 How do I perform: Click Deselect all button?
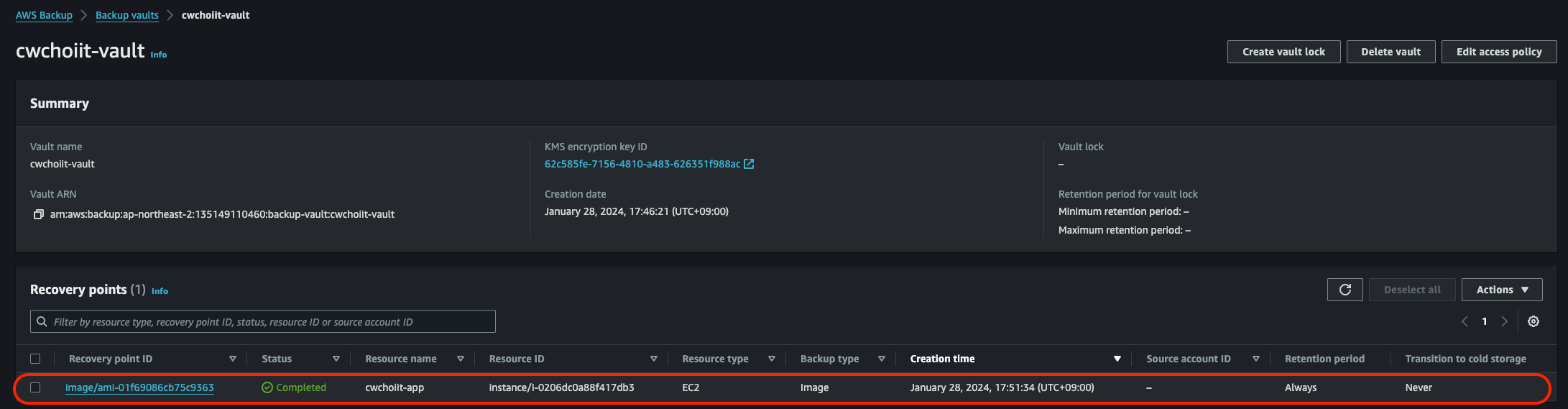(1412, 290)
